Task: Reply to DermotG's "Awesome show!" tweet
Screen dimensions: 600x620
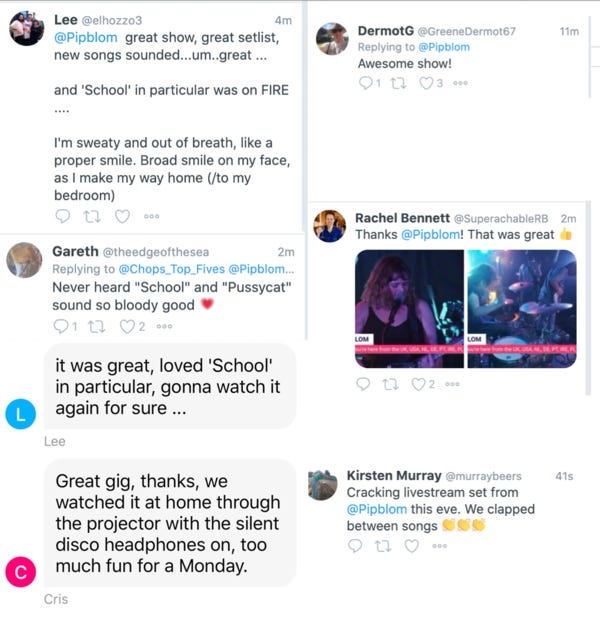Action: pyautogui.click(x=366, y=83)
